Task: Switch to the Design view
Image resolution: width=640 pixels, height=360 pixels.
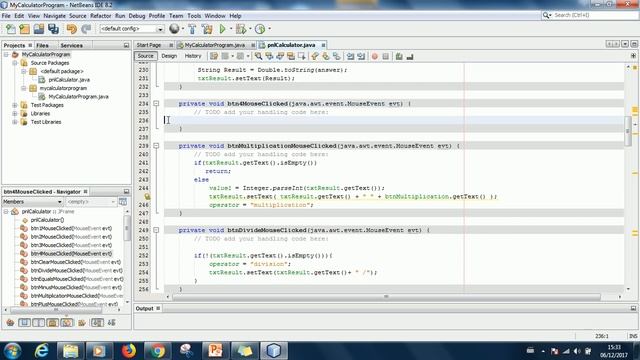Action: pyautogui.click(x=169, y=56)
